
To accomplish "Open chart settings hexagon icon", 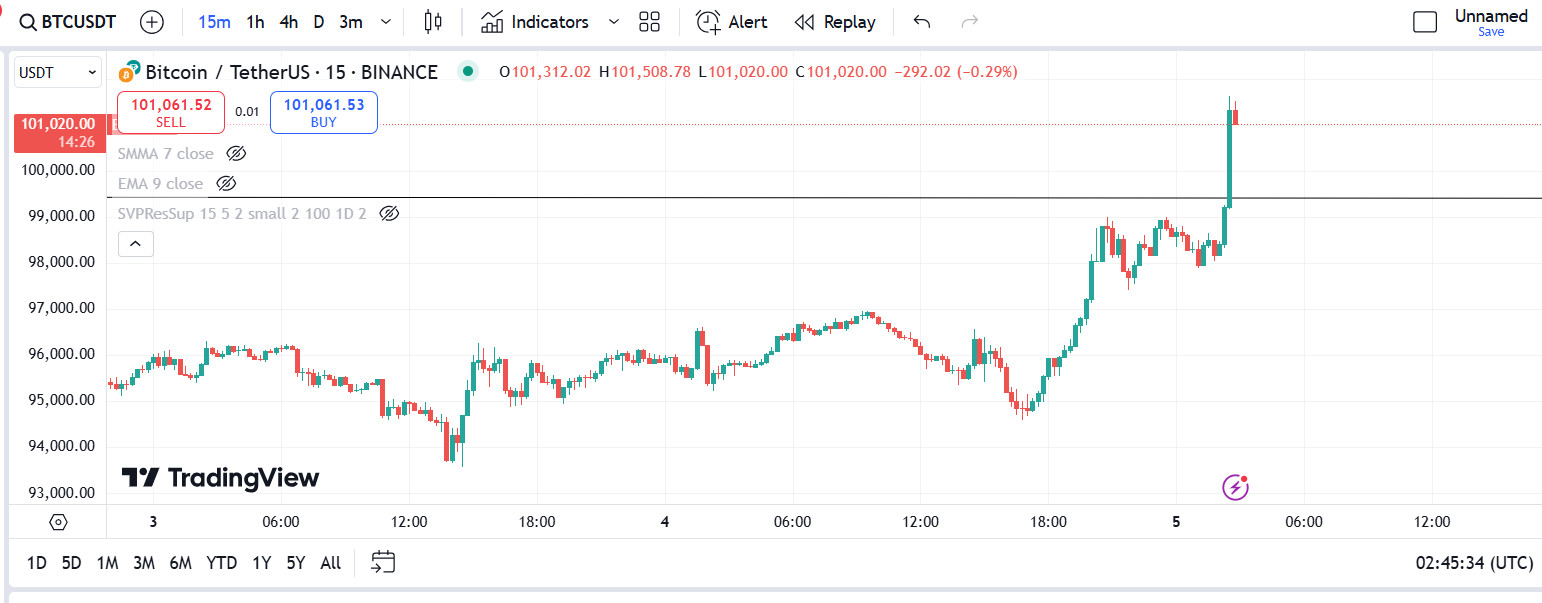I will coord(58,522).
